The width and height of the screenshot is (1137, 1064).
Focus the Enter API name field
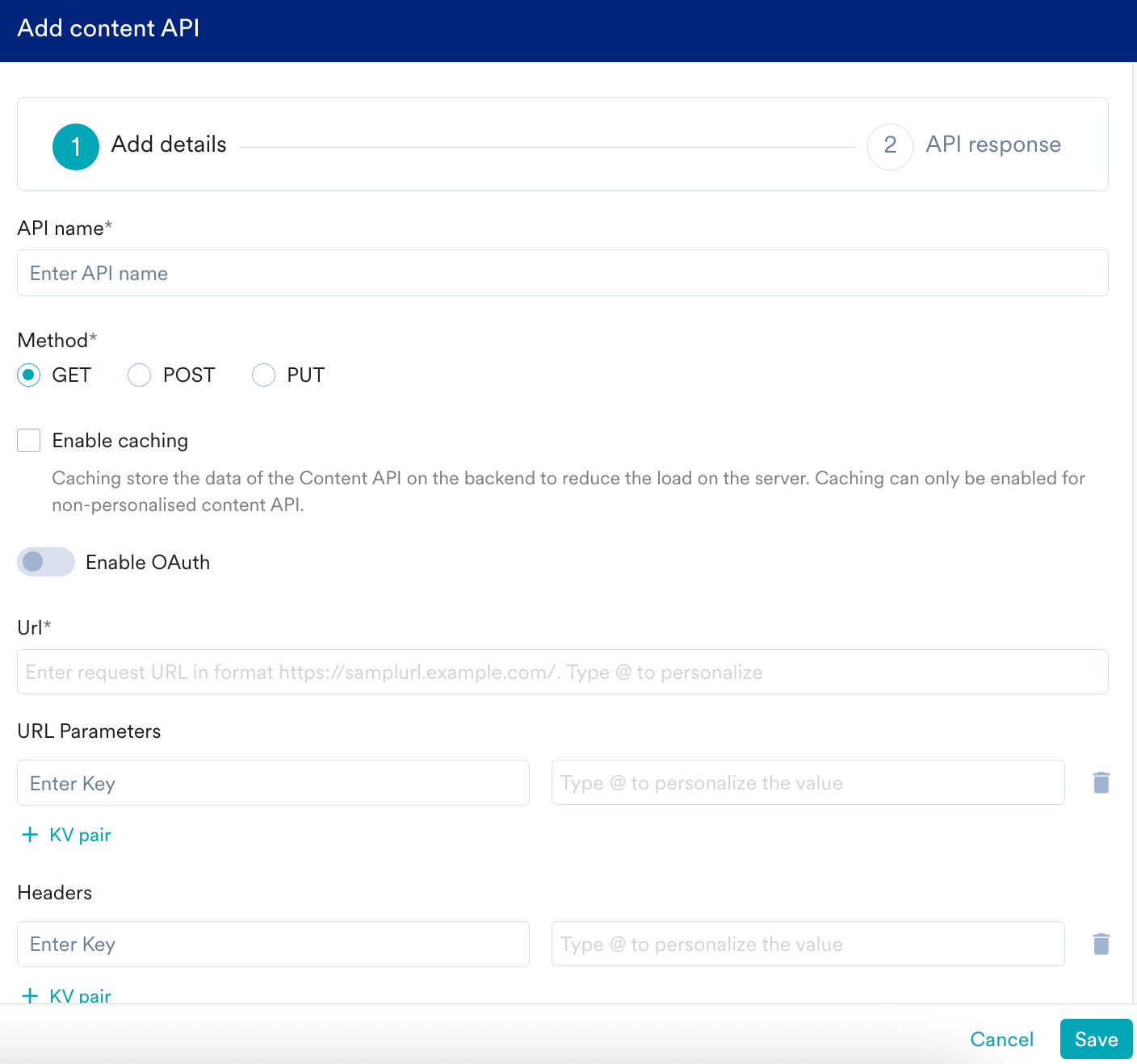point(563,273)
